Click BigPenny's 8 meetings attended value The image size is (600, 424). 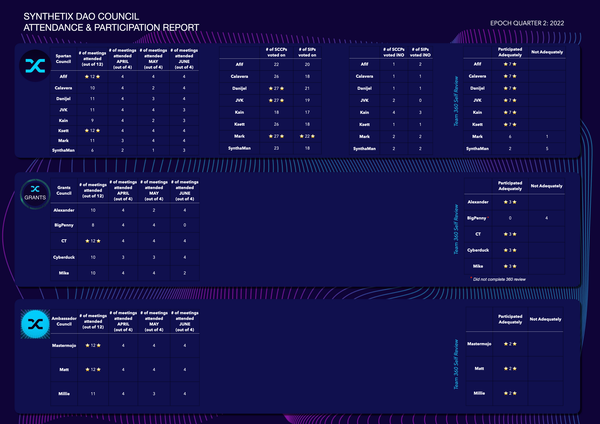[x=93, y=225]
